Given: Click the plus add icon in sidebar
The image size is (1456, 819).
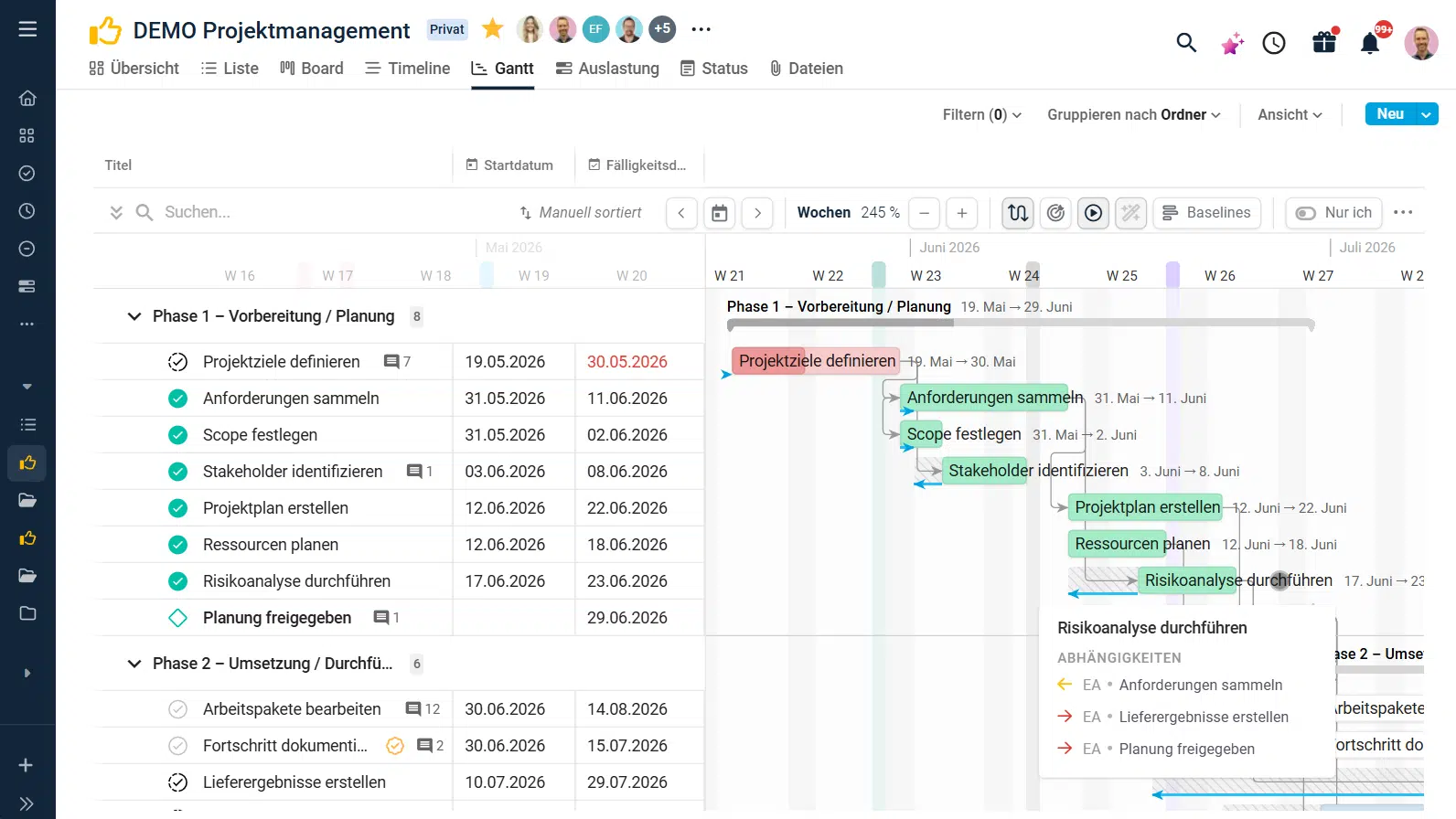Looking at the screenshot, I should [x=27, y=765].
